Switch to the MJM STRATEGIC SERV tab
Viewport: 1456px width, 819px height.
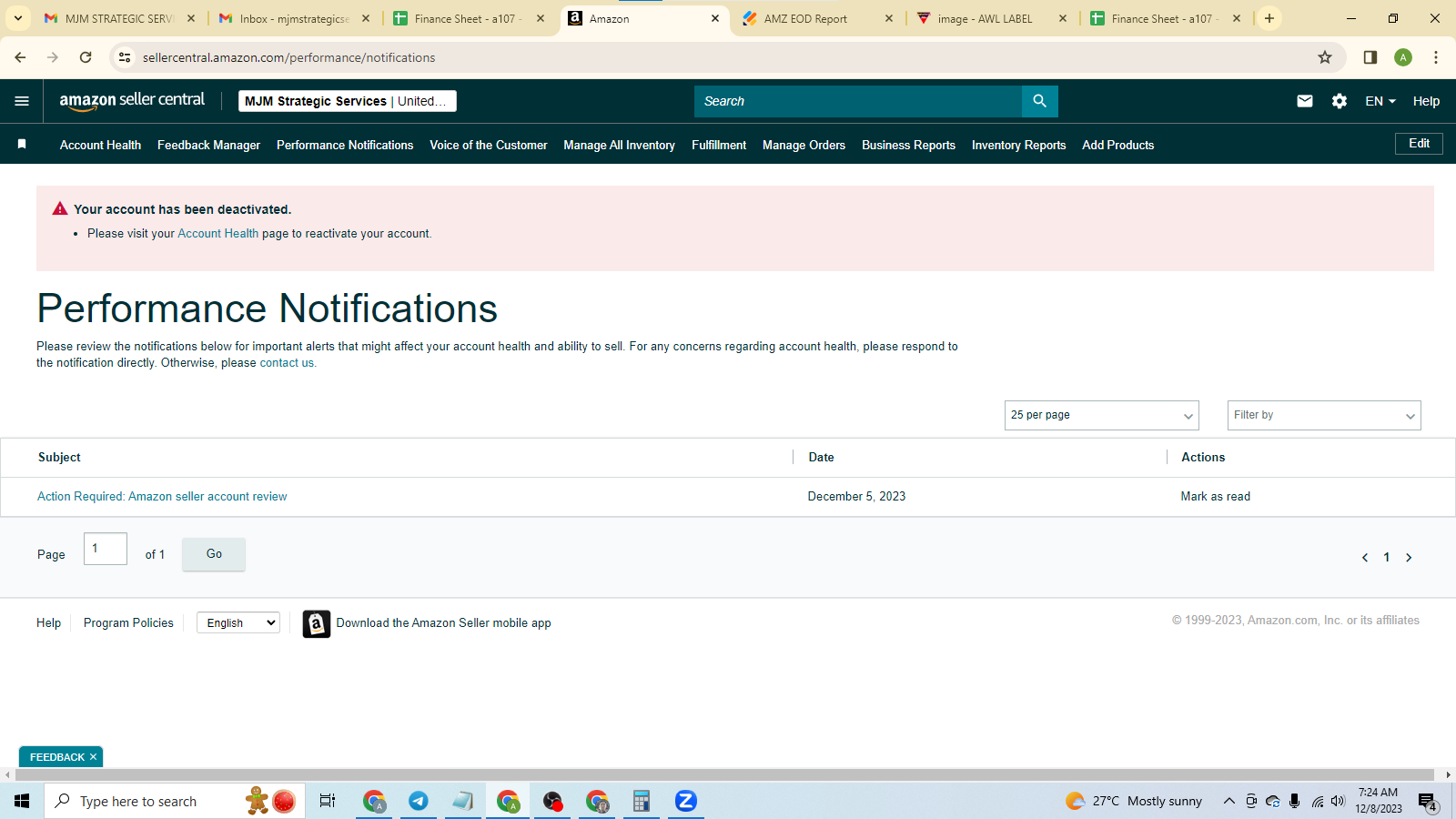[119, 18]
